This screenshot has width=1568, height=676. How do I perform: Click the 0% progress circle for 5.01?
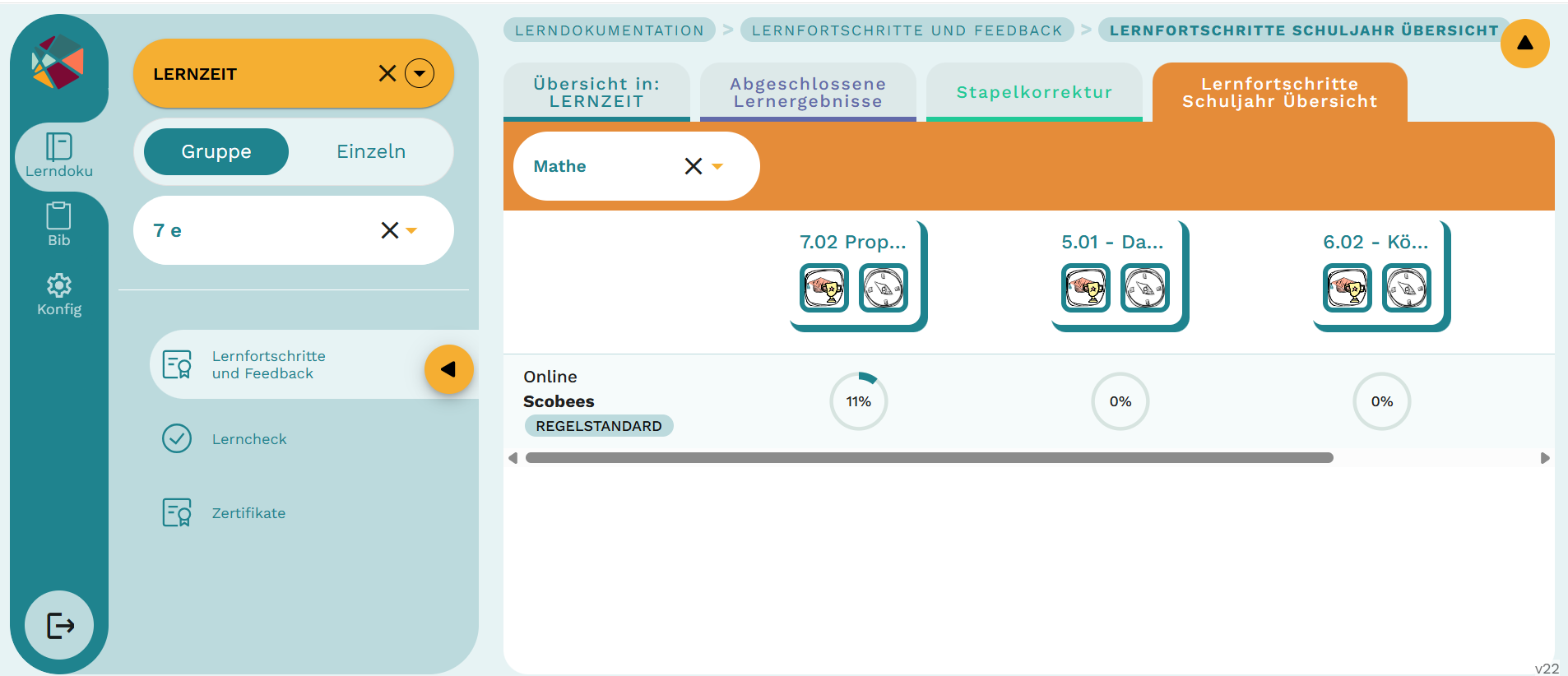tap(1120, 401)
